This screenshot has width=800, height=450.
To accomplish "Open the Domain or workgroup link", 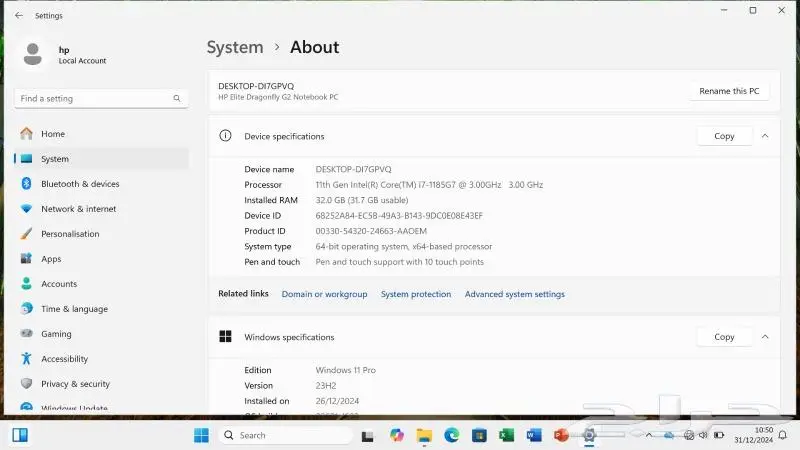I will point(324,294).
